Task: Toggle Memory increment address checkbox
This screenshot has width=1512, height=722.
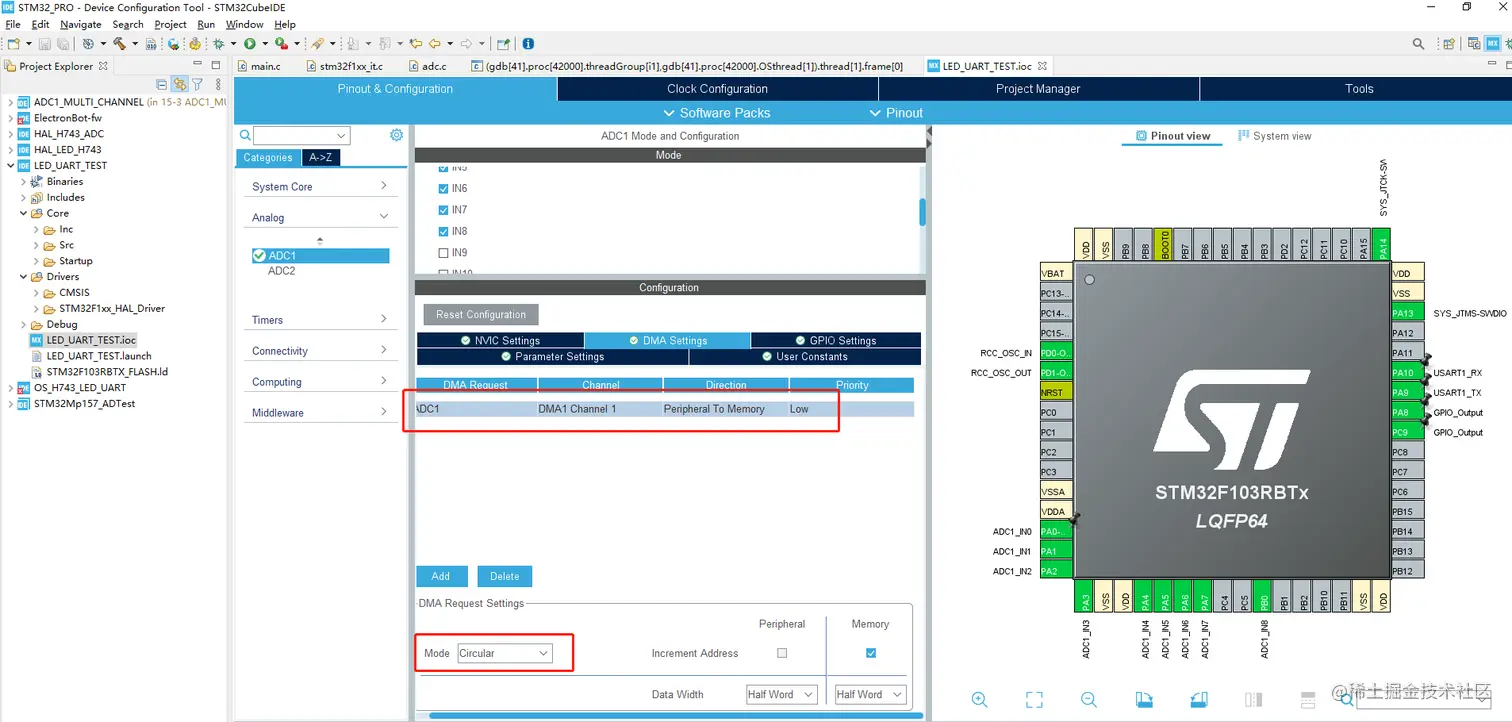Action: click(871, 653)
